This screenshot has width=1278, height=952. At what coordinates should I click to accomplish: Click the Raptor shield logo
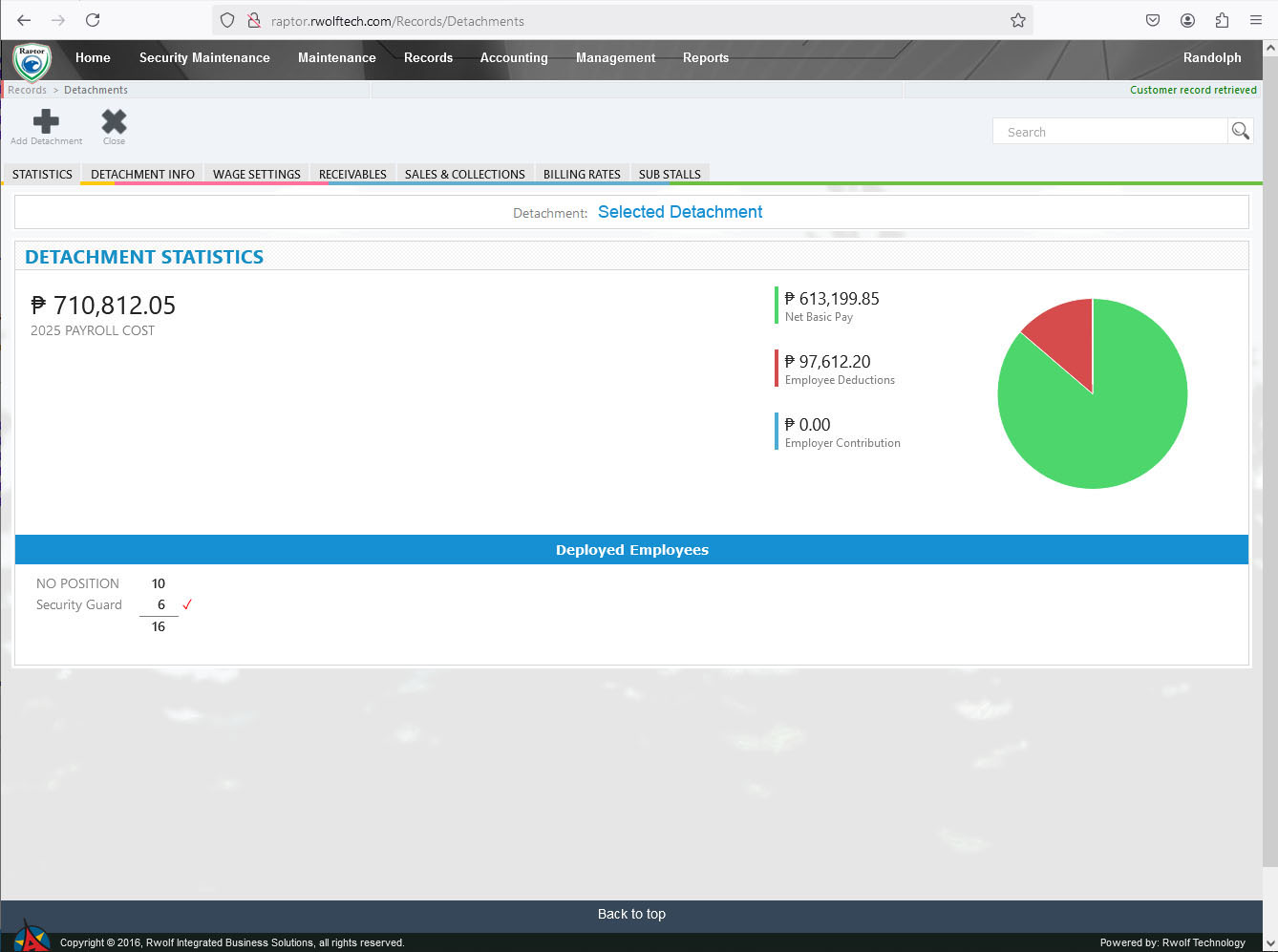[32, 61]
